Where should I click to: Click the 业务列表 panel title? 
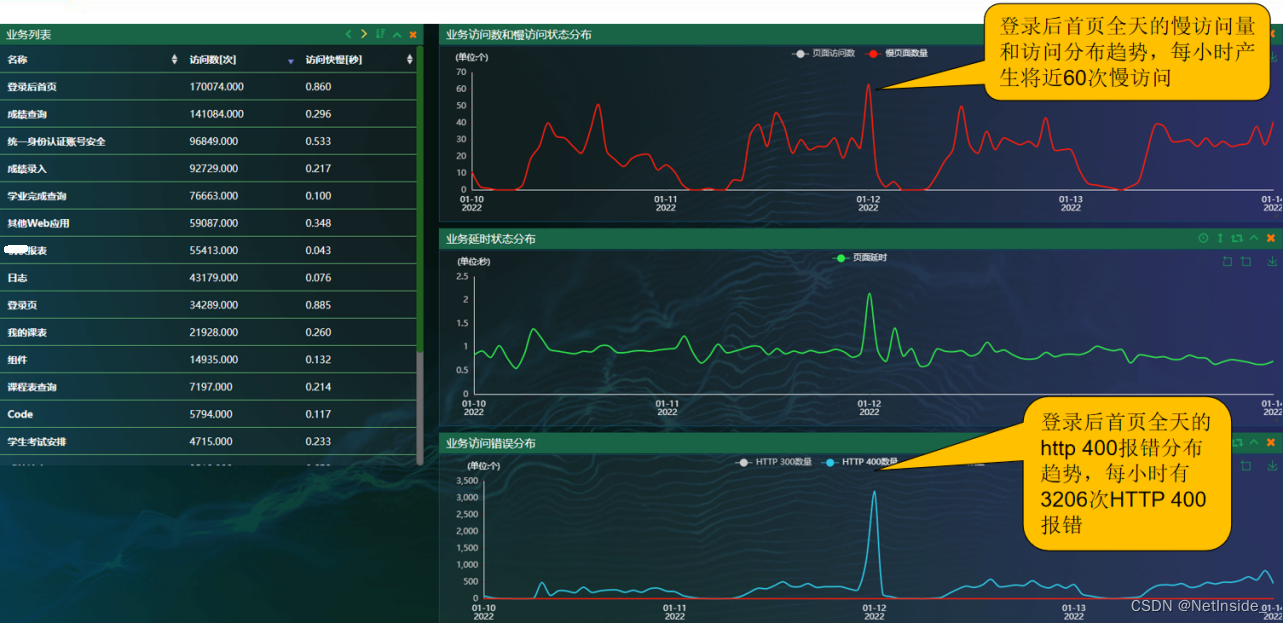(x=29, y=34)
